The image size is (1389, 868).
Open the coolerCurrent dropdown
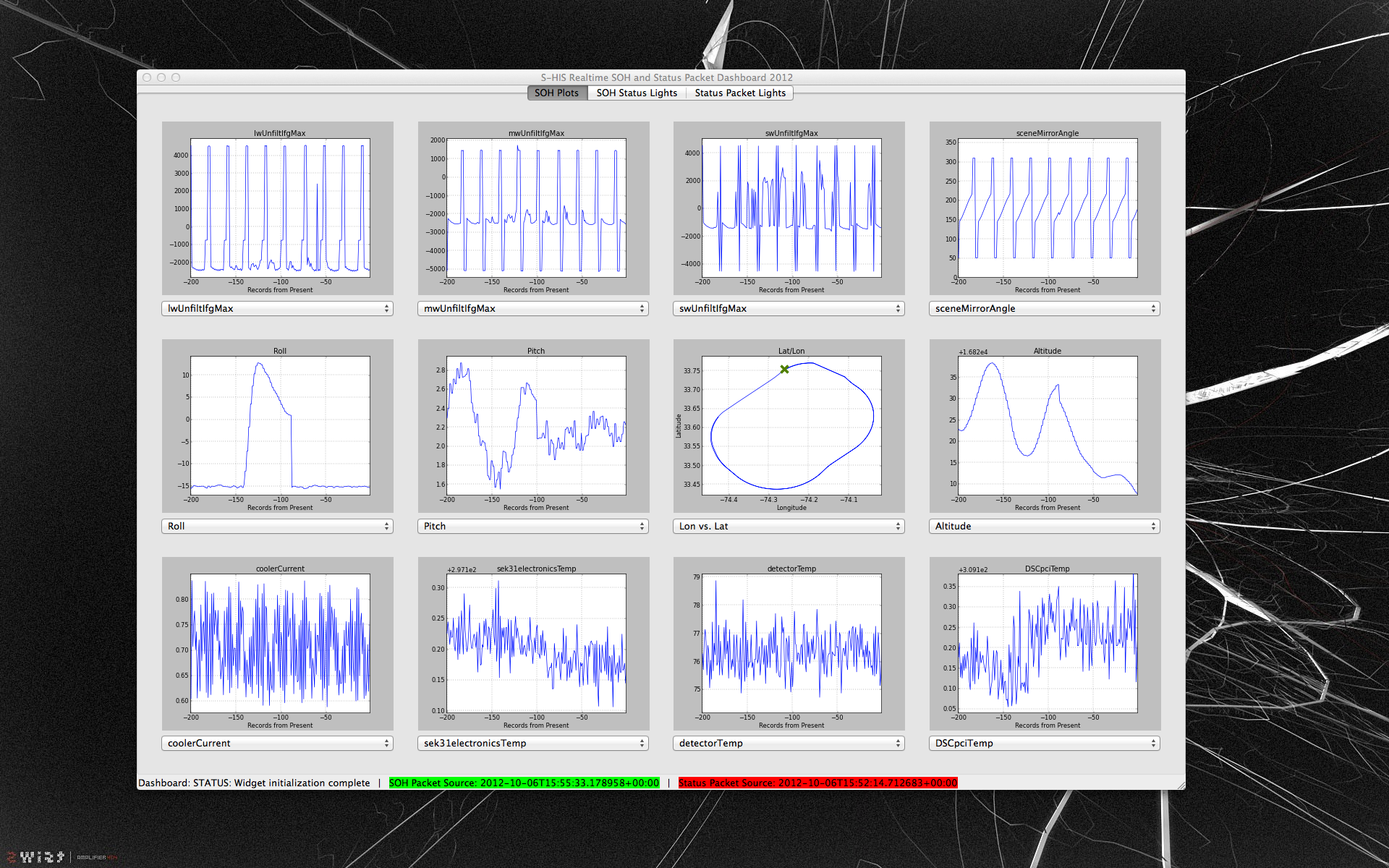point(277,744)
